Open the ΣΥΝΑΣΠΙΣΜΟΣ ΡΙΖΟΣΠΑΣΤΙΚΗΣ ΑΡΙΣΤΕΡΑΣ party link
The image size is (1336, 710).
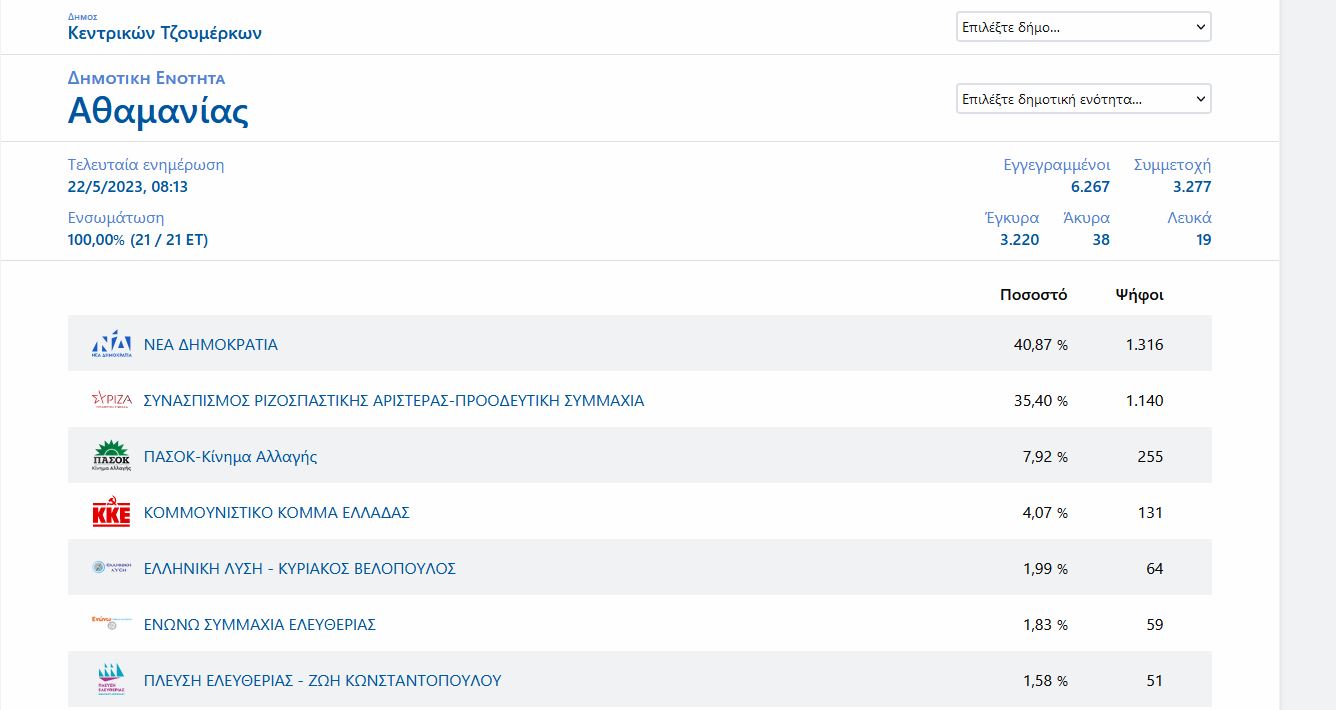coord(394,401)
